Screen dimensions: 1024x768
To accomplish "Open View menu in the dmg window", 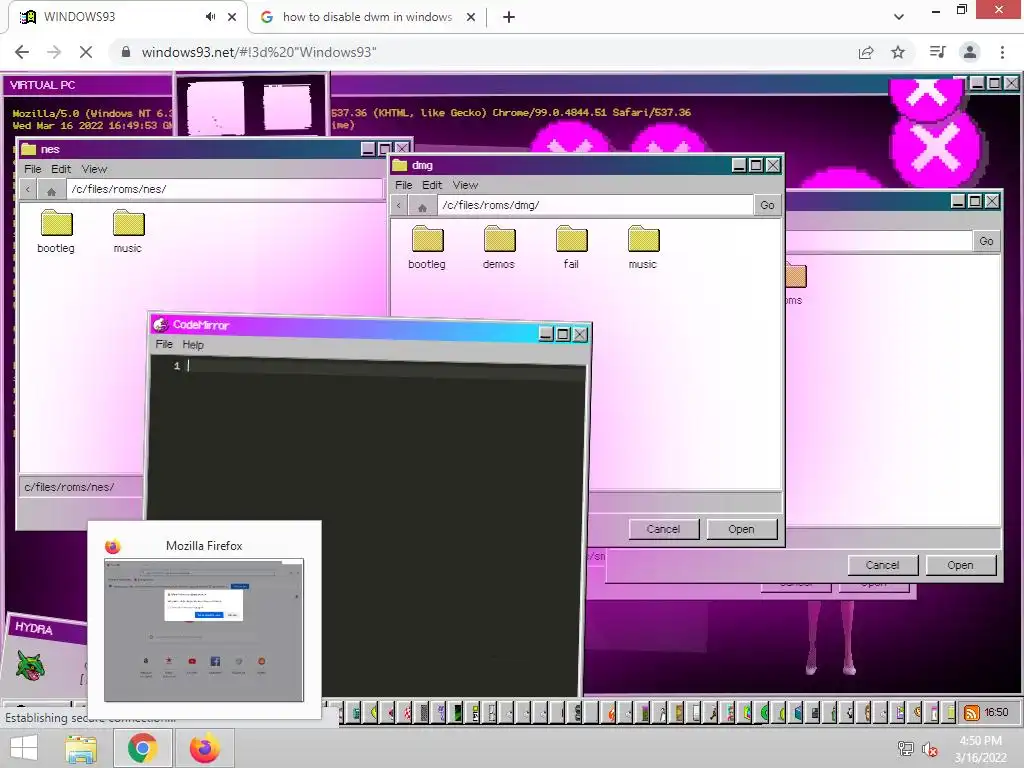I will coord(466,185).
